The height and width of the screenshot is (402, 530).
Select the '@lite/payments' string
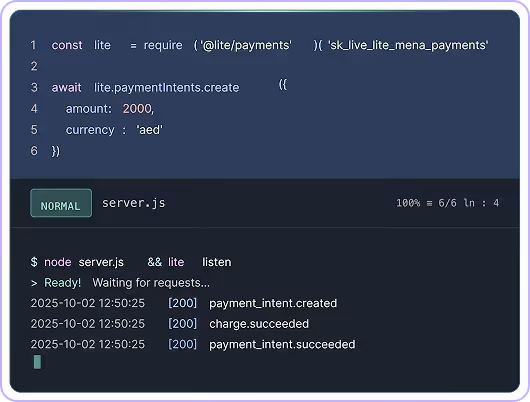pyautogui.click(x=246, y=45)
